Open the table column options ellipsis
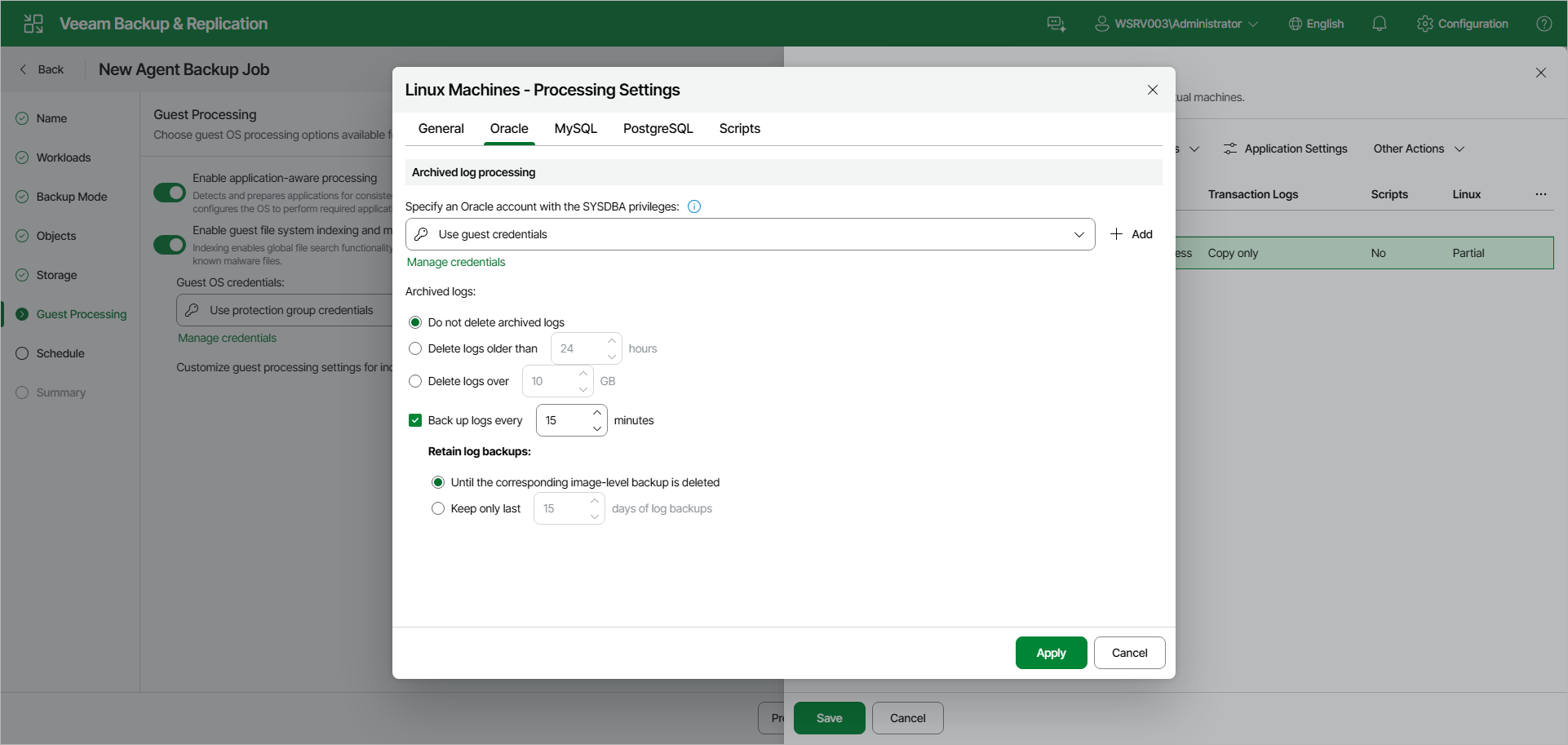The height and width of the screenshot is (745, 1568). point(1540,194)
